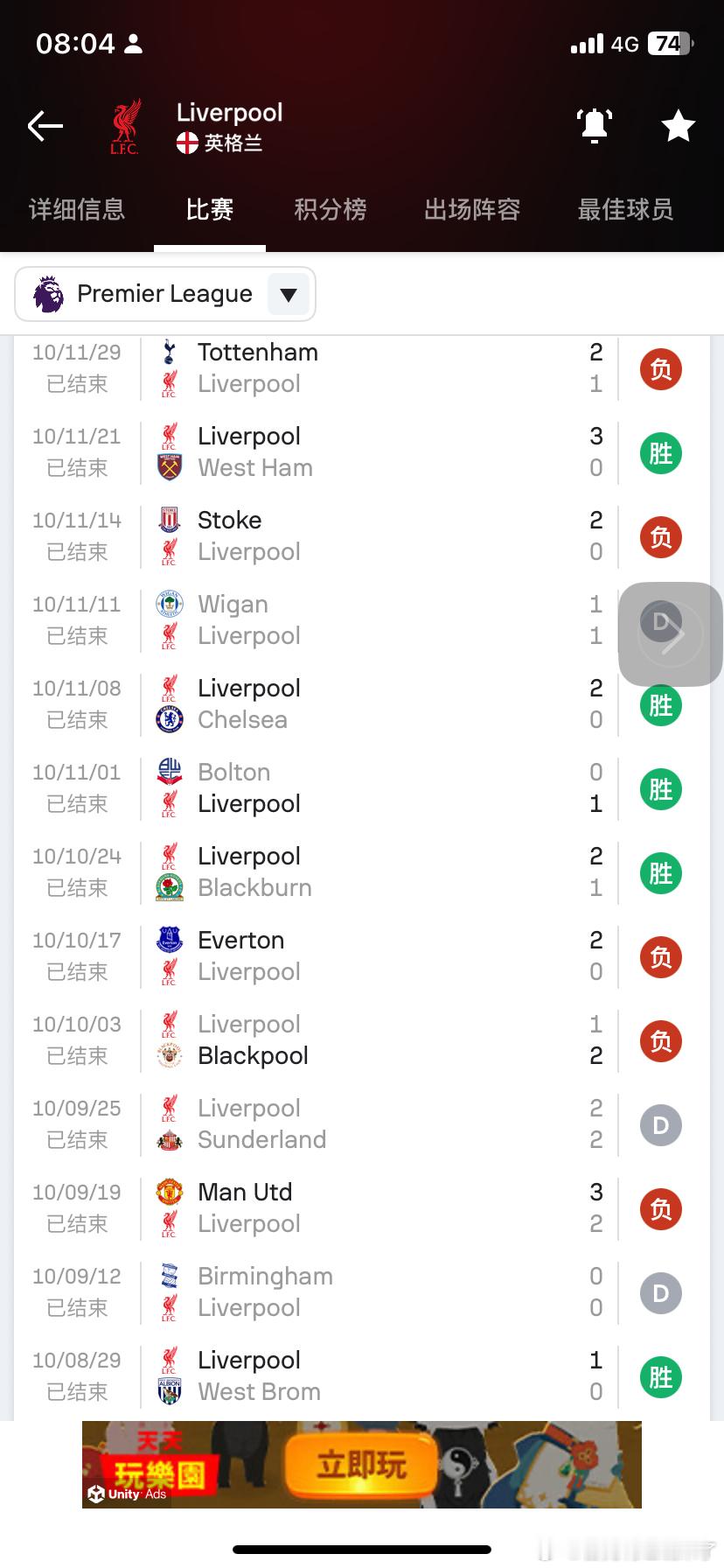
Task: Click the 立即玩 ad button
Action: 361,1464
